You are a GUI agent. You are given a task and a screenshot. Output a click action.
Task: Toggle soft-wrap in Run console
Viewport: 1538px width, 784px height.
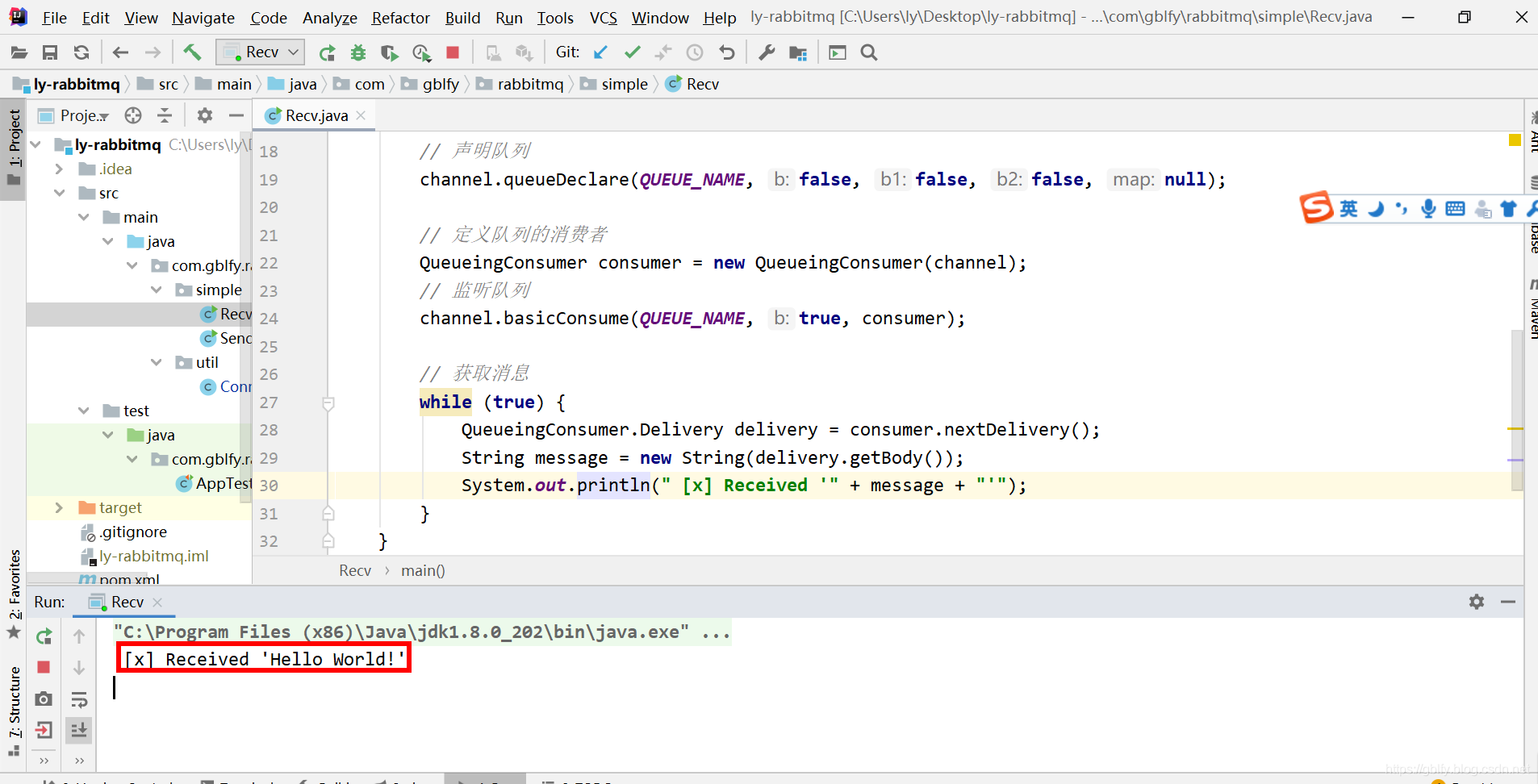tap(79, 699)
